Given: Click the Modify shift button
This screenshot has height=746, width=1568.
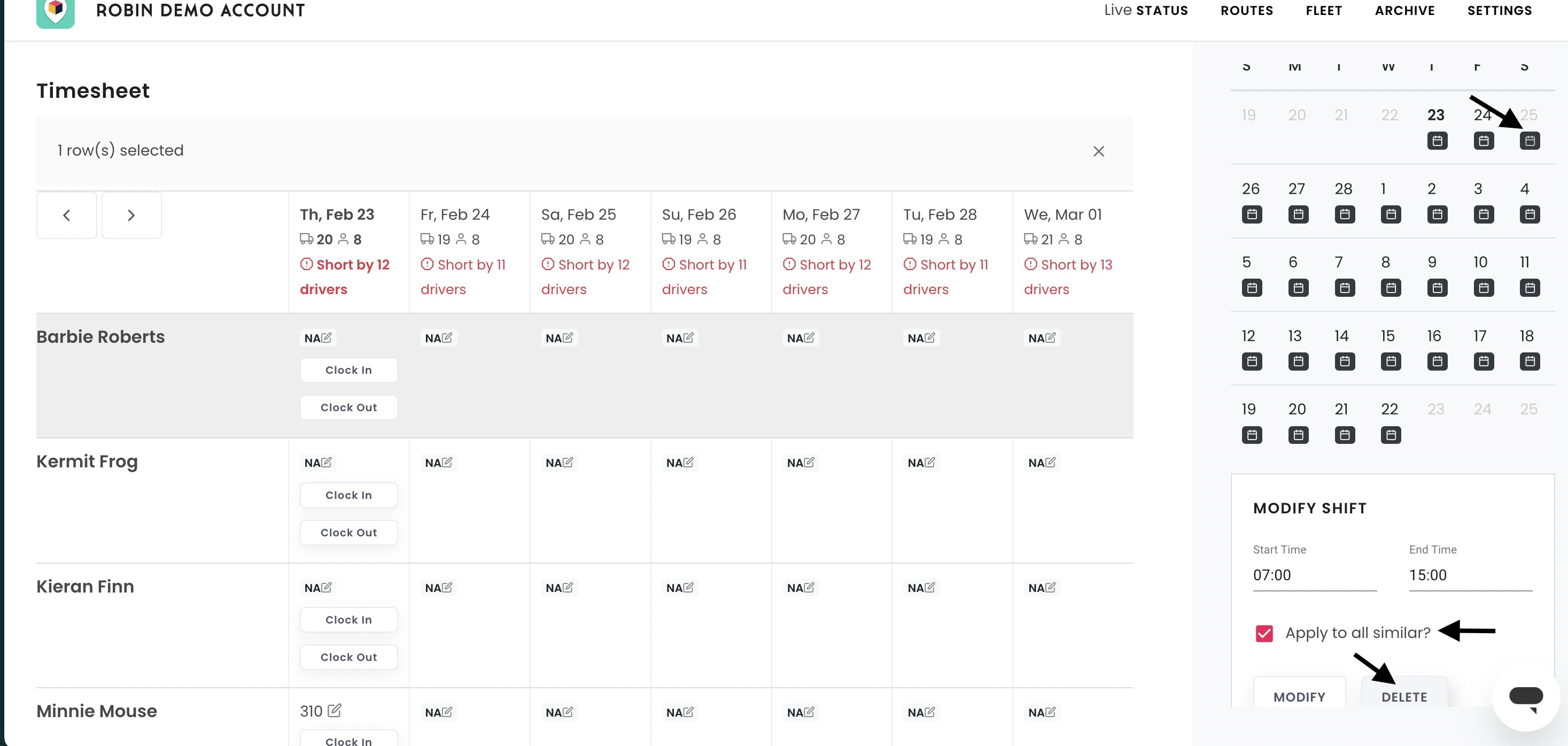Looking at the screenshot, I should [1299, 693].
